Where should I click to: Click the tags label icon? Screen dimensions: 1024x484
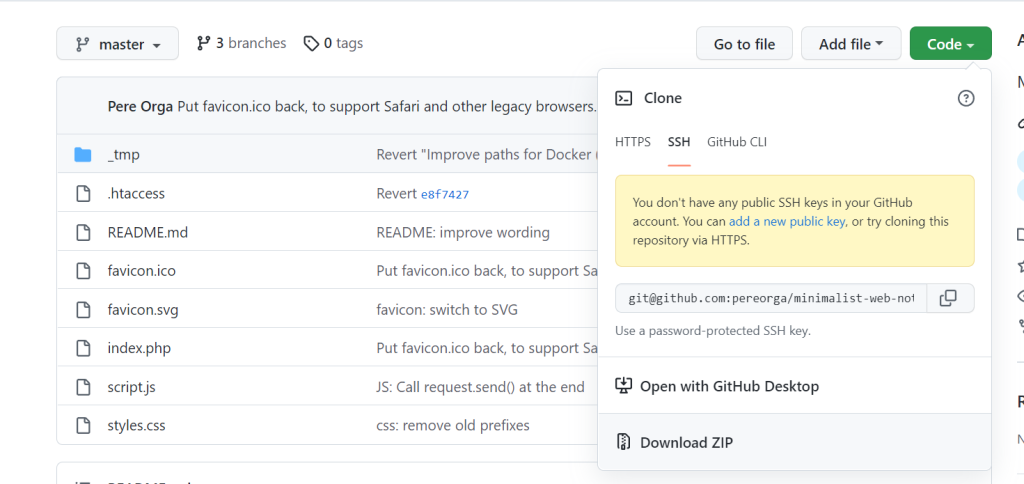tap(312, 43)
